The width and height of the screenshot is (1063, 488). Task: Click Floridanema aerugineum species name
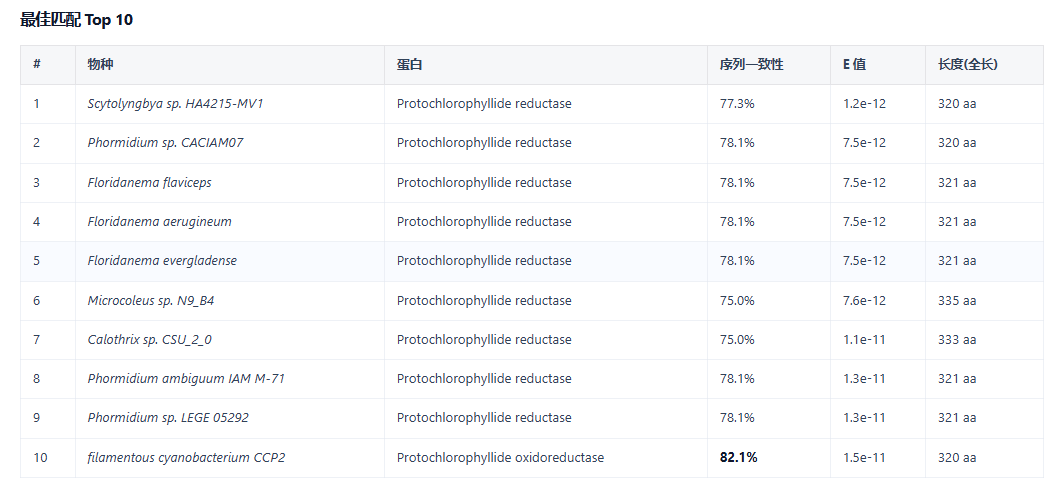click(159, 222)
